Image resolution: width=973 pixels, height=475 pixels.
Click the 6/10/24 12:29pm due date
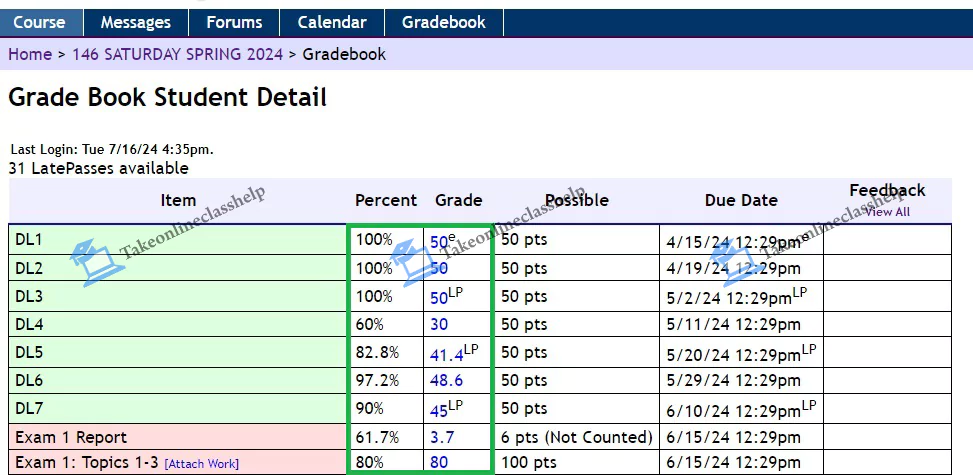(733, 411)
